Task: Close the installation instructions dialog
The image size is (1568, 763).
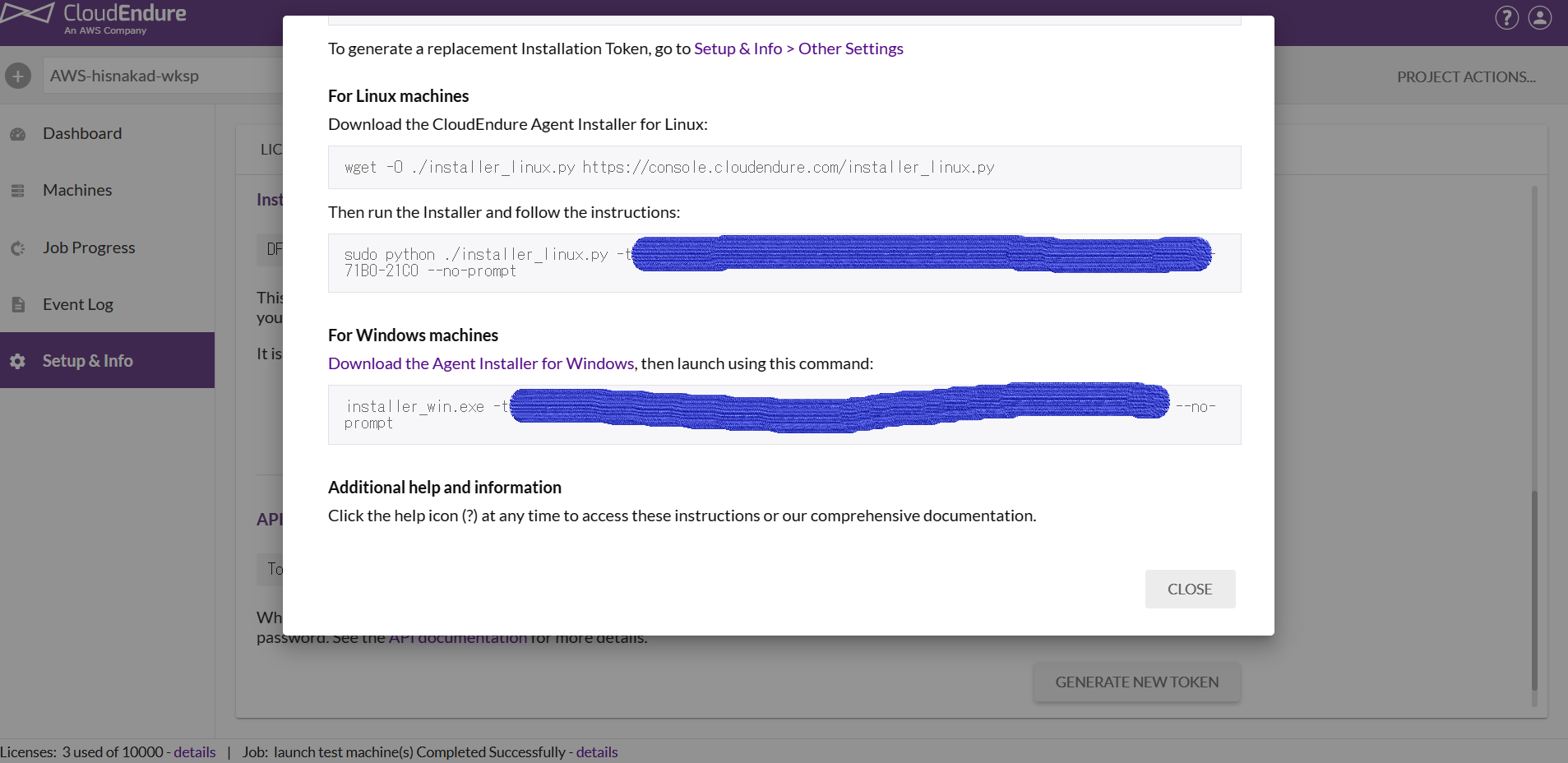Action: pos(1190,589)
